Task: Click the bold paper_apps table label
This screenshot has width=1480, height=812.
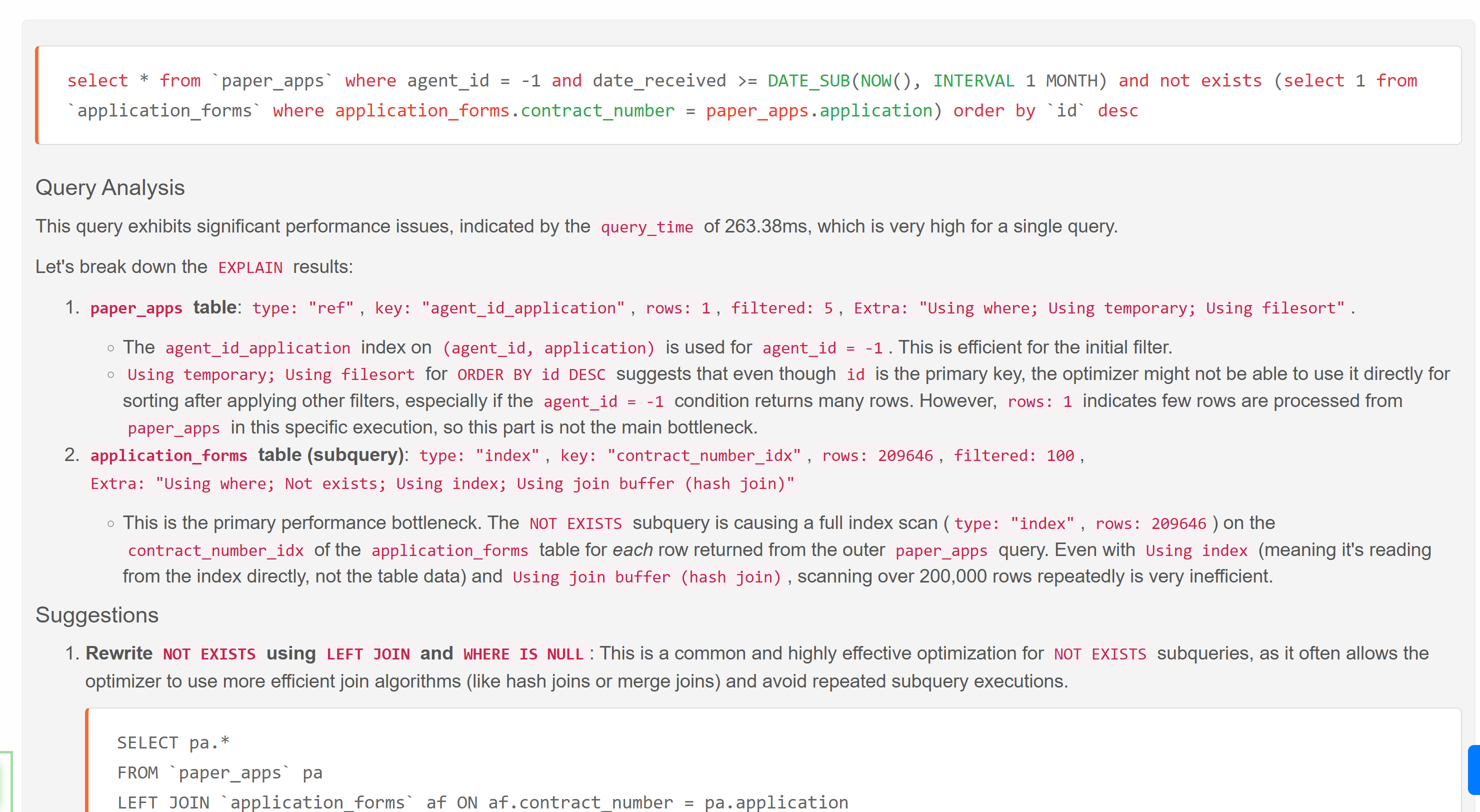Action: (x=136, y=308)
